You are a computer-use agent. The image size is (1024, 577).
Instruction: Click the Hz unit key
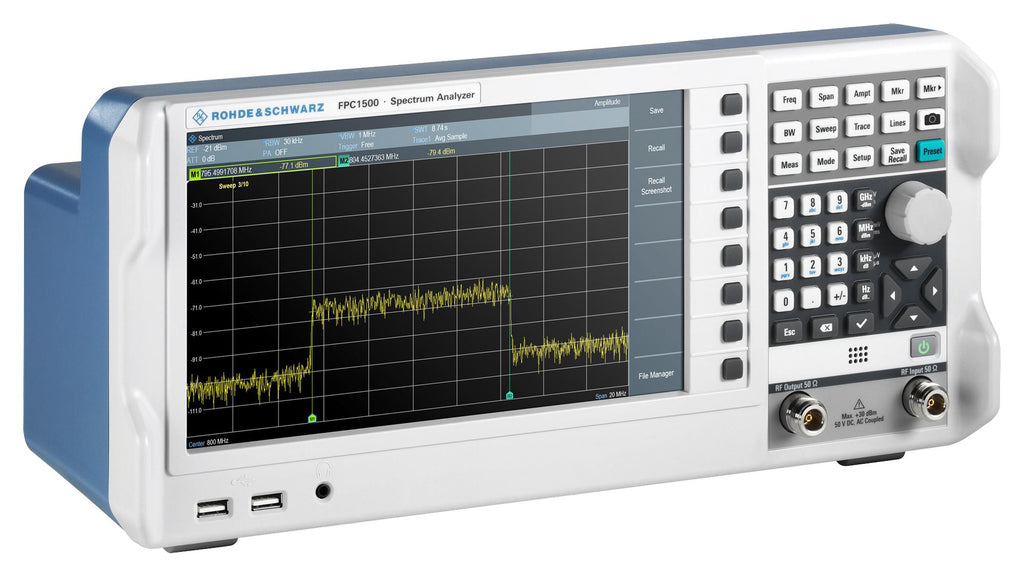coord(866,290)
